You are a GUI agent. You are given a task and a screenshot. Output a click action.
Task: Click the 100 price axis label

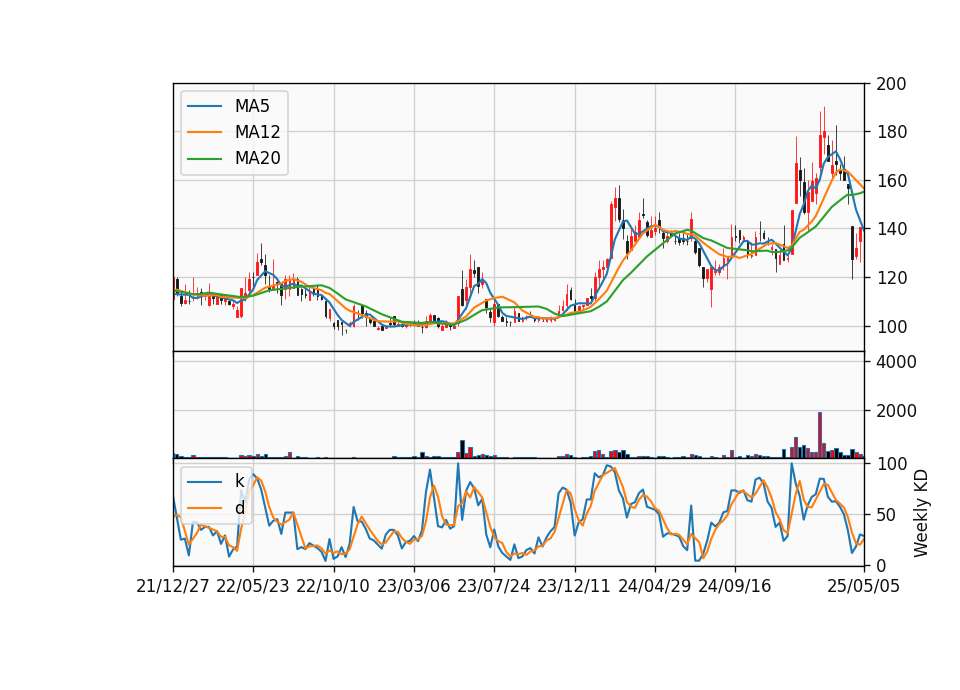click(891, 326)
